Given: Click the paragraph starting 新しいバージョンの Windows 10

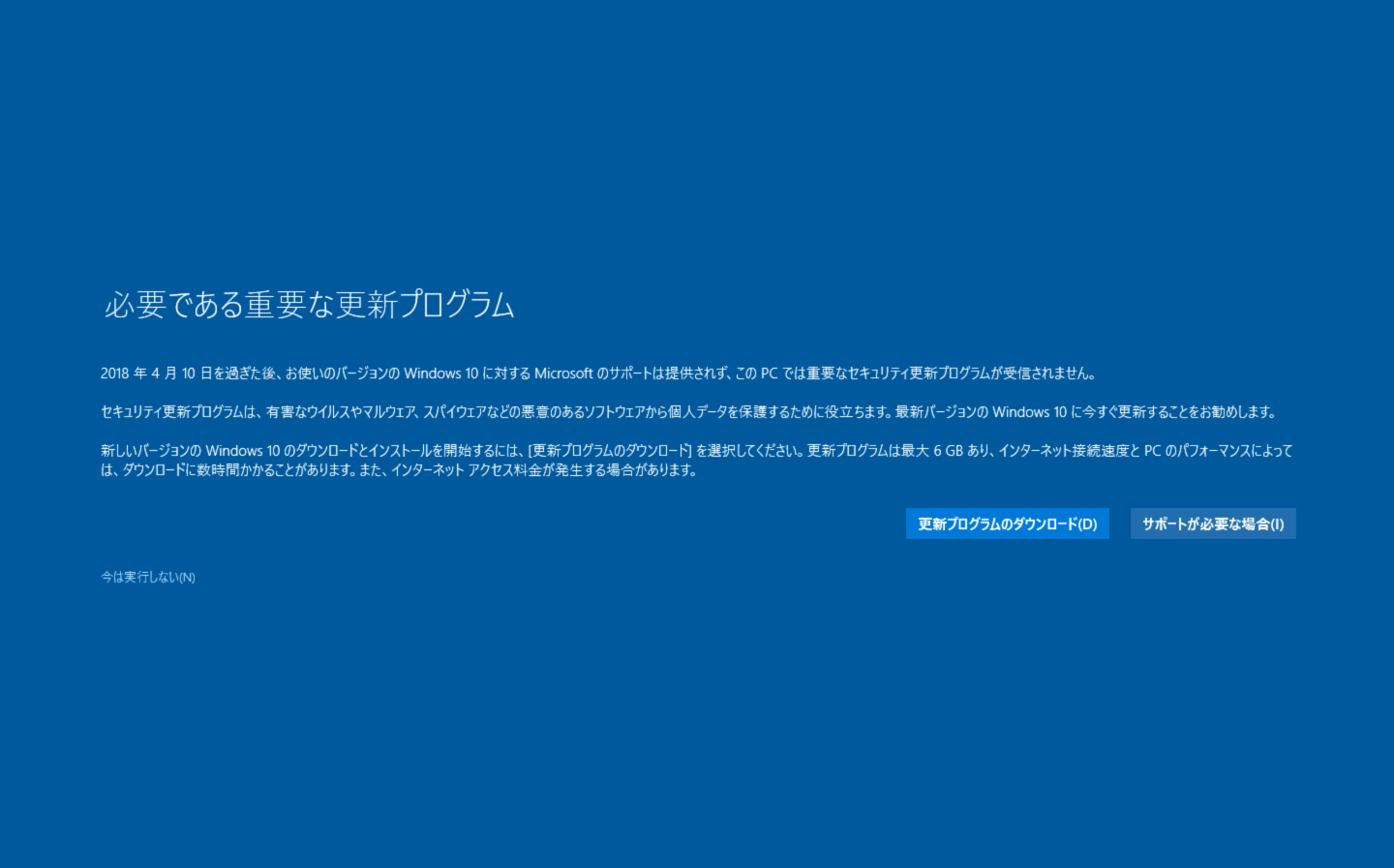Looking at the screenshot, I should [697, 461].
